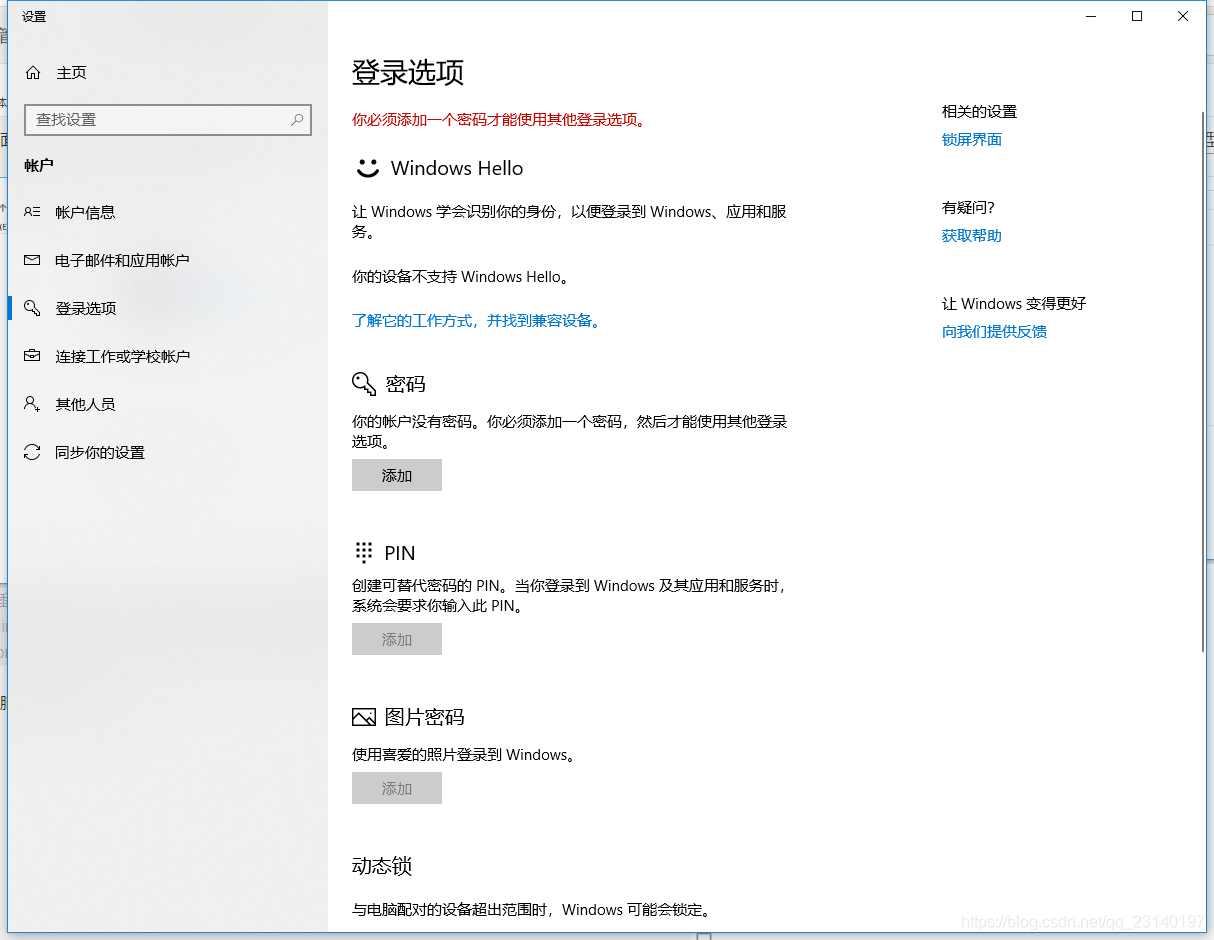
Task: Click the 有疑问? heading
Action: [x=968, y=207]
